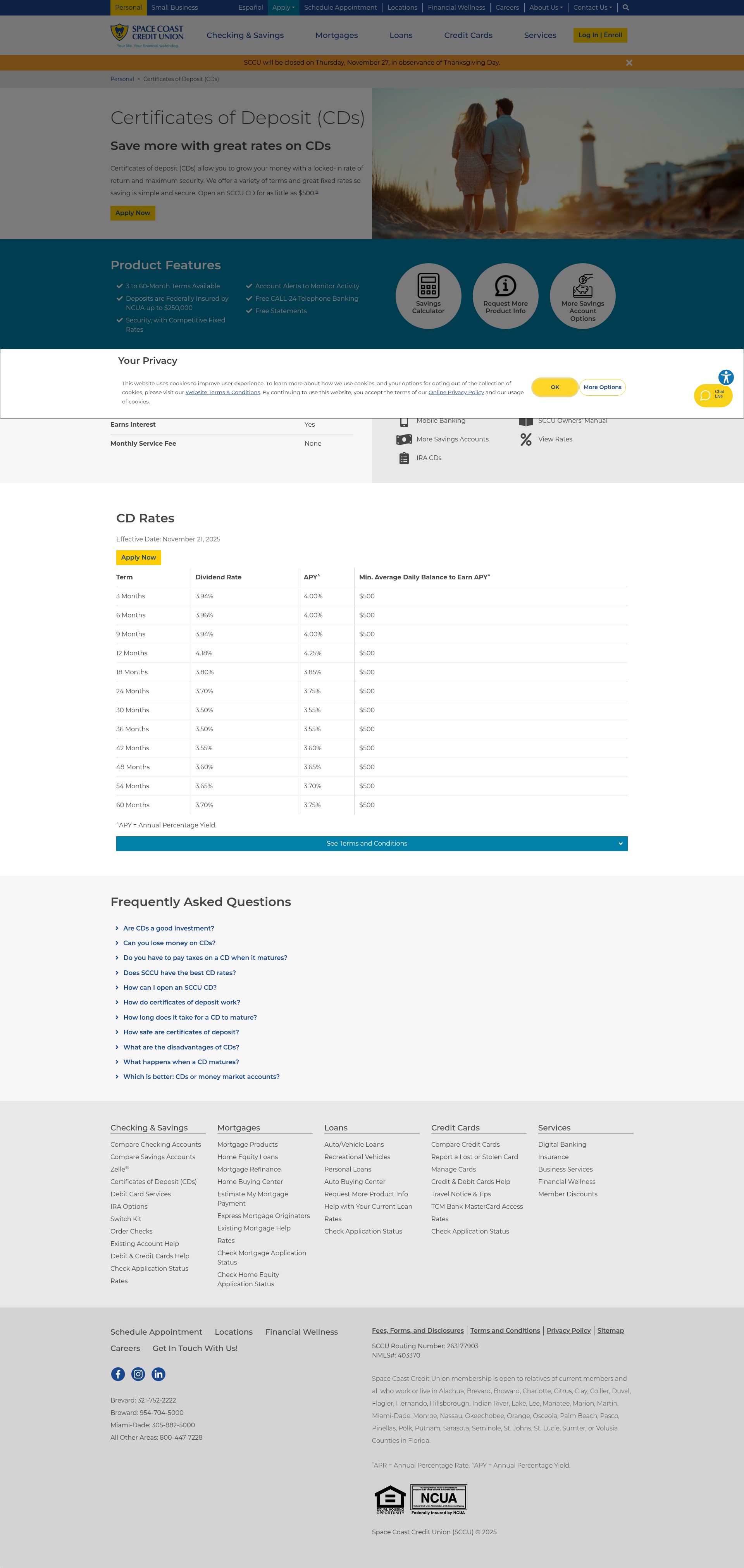The height and width of the screenshot is (1568, 744).
Task: Open Fees, Forms, and Disclosures link
Action: pos(418,1330)
